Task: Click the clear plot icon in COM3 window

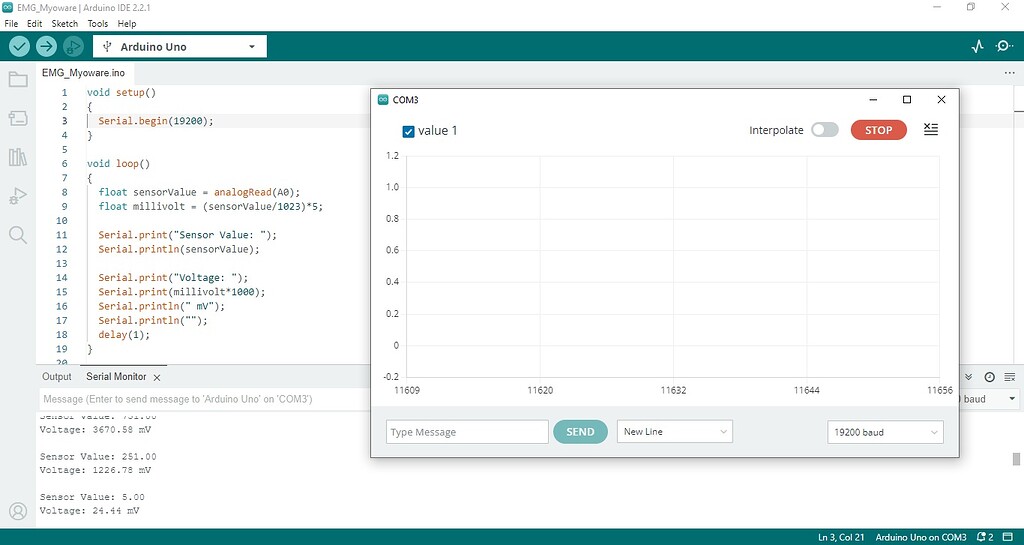Action: click(x=931, y=129)
